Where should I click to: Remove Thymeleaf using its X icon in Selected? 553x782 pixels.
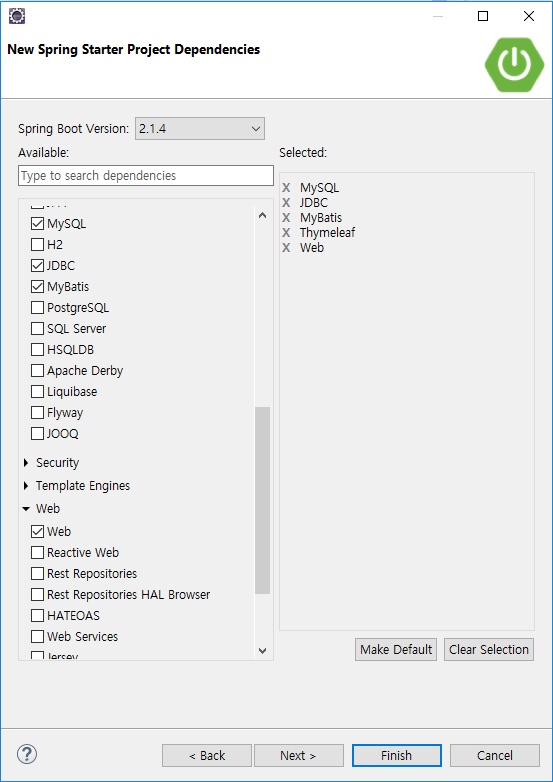[x=286, y=233]
